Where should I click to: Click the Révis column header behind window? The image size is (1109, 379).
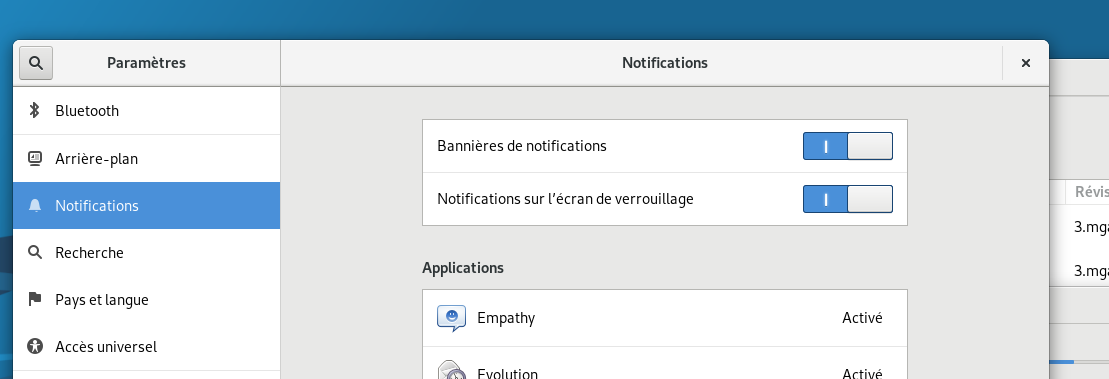[1091, 192]
